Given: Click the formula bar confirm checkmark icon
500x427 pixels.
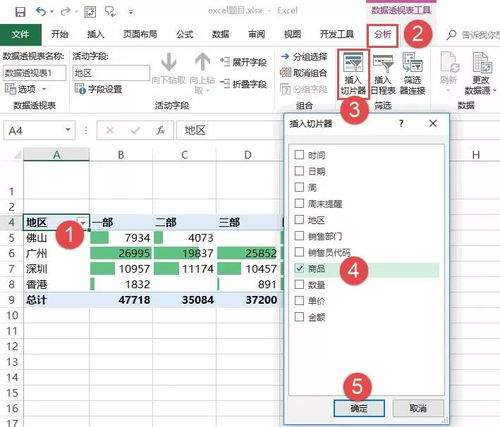Looking at the screenshot, I should pos(135,130).
